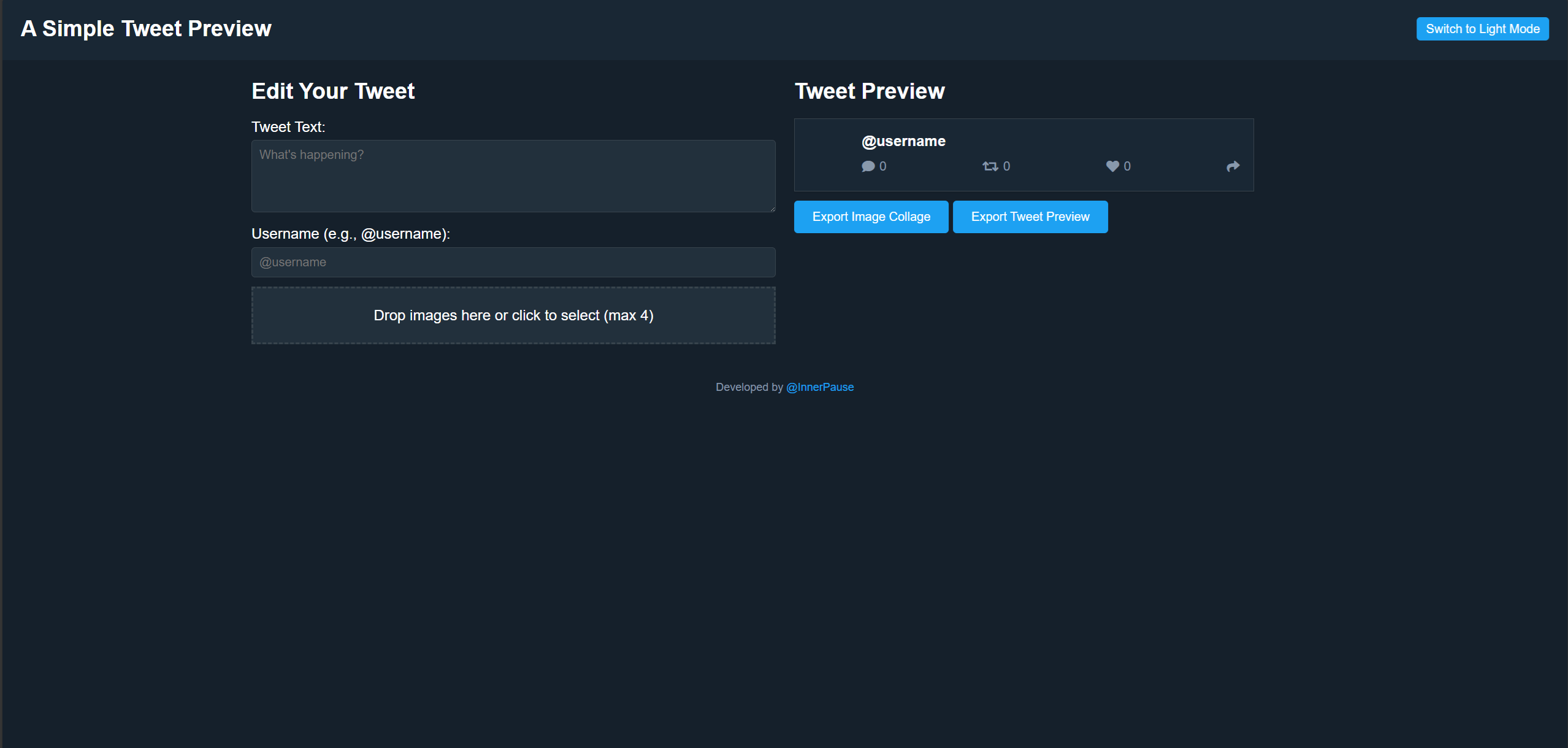Click the image drop zone to select images
1568x748 pixels.
point(513,315)
